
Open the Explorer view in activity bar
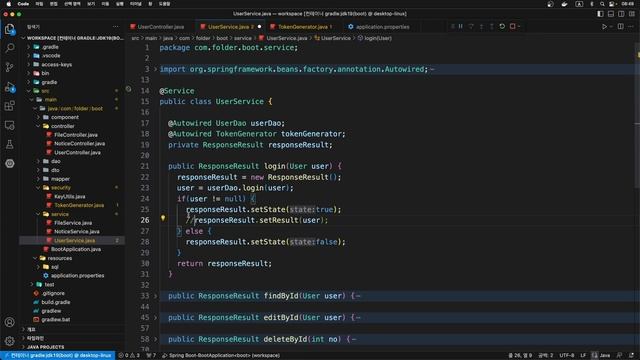tap(9, 29)
